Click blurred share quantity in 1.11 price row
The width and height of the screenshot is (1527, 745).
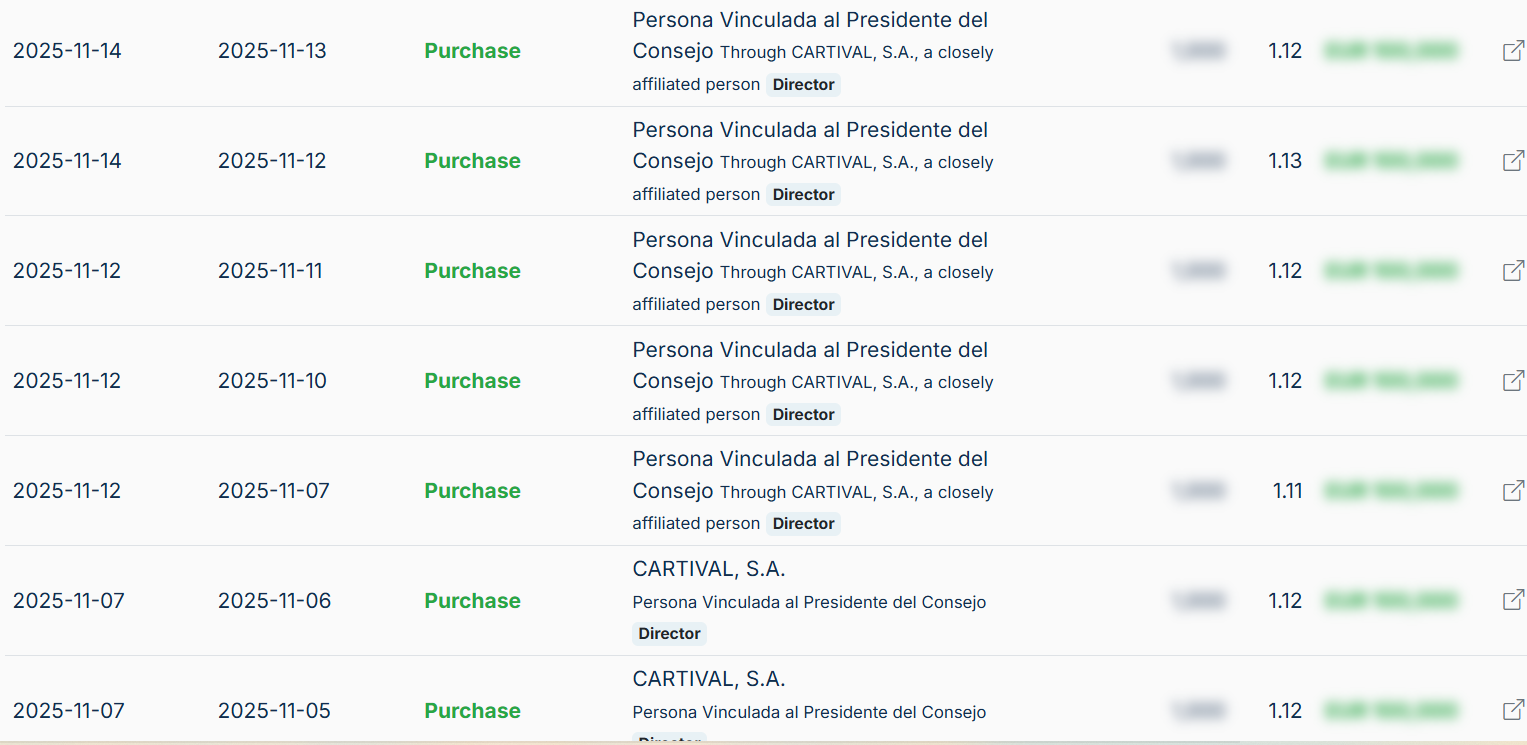point(1198,491)
